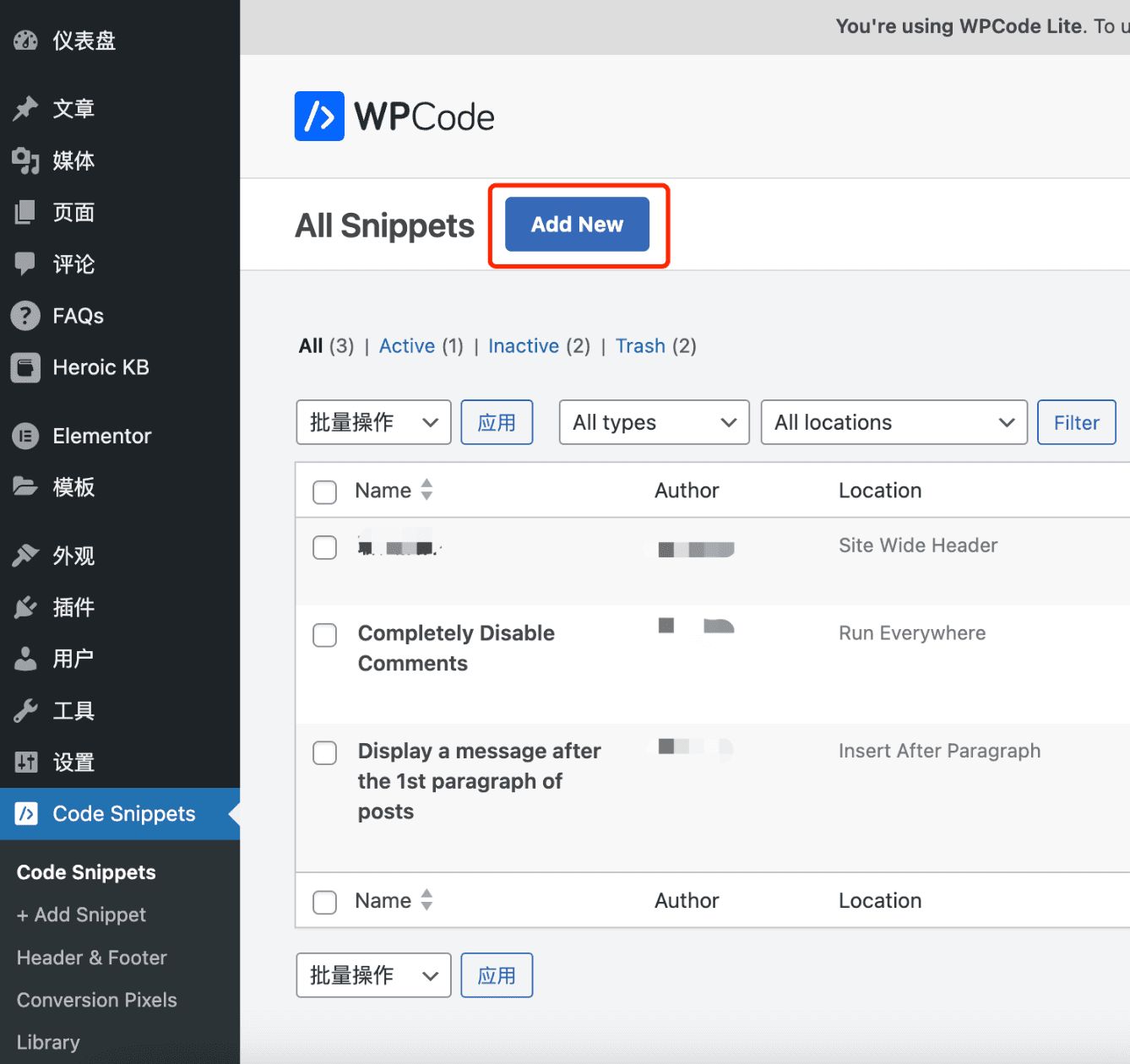The image size is (1130, 1064).
Task: Click the Name column header
Action: [383, 491]
